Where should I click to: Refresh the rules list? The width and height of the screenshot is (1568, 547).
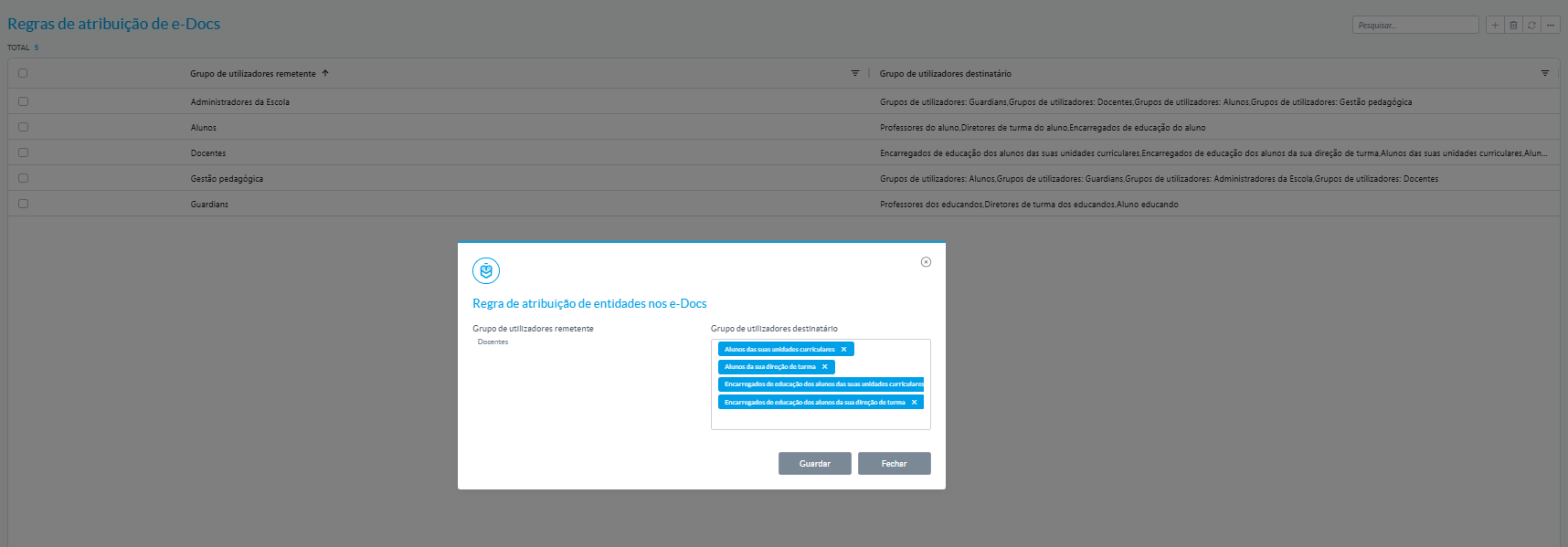(1531, 25)
